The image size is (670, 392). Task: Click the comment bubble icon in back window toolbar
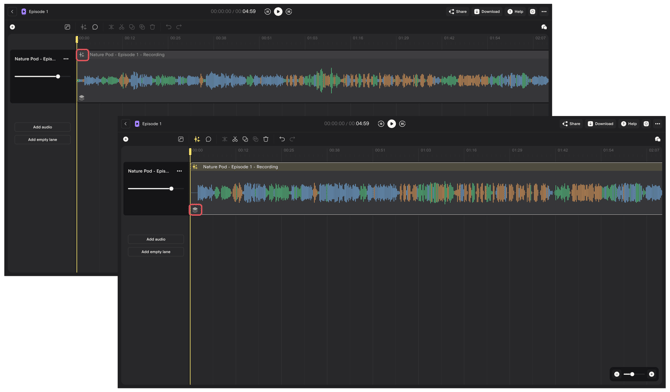coord(95,27)
